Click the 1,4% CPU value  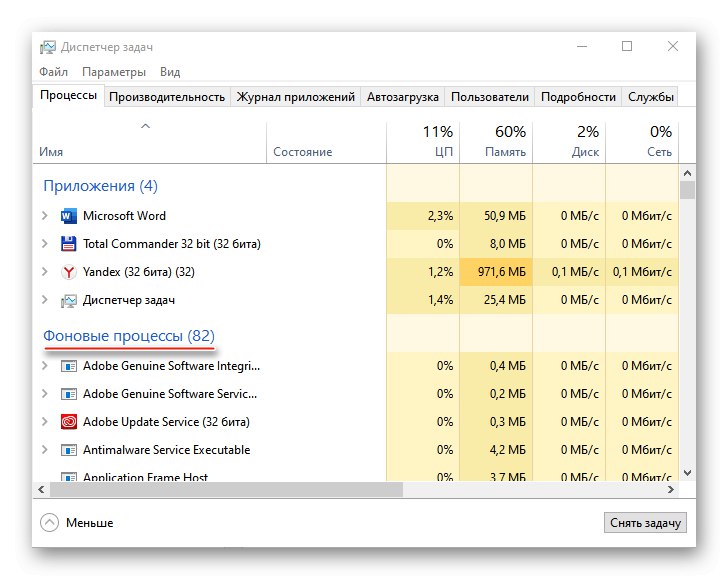(x=440, y=300)
